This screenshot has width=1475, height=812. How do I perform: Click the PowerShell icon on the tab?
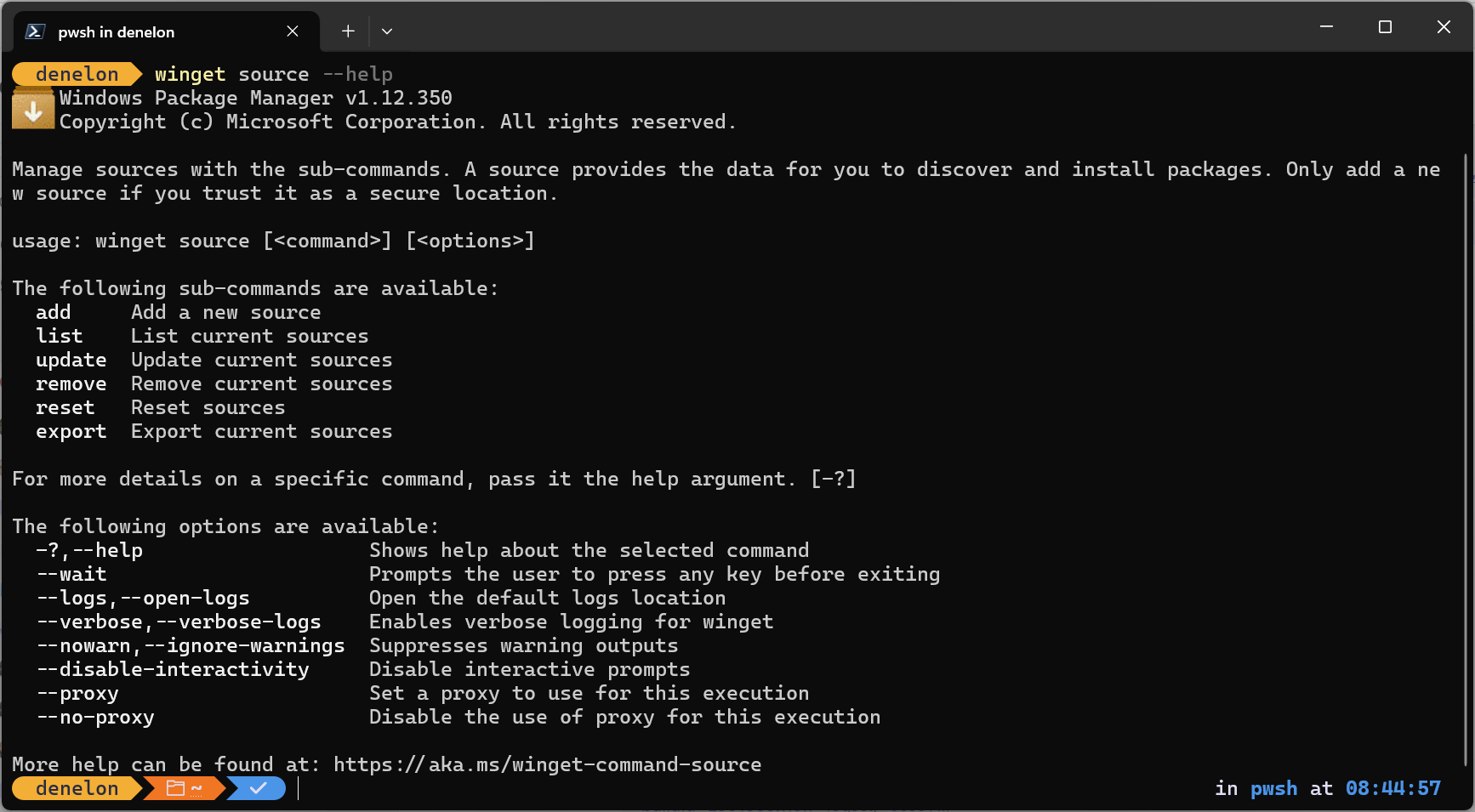tap(35, 31)
